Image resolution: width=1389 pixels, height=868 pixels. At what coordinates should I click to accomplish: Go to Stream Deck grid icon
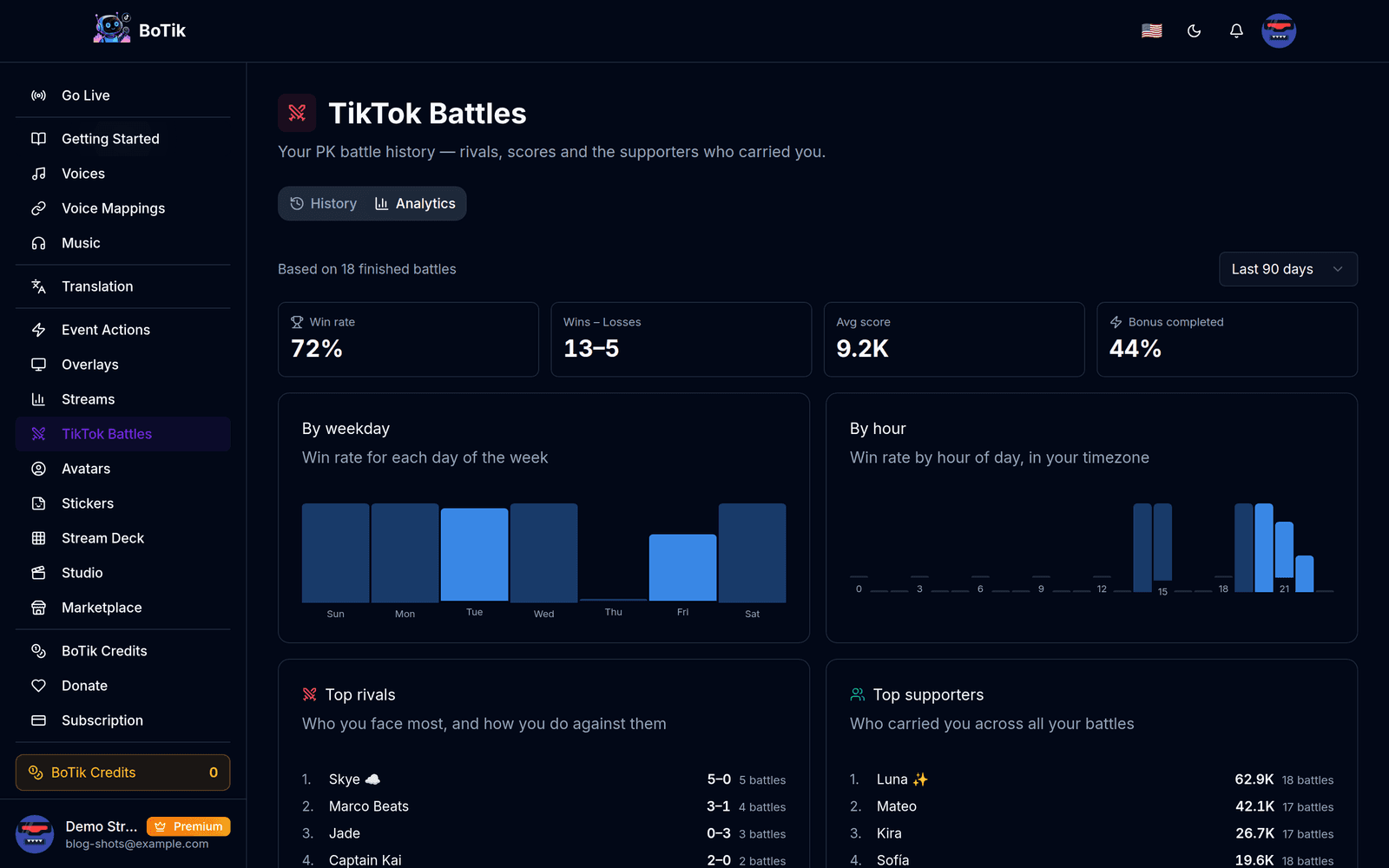(x=38, y=538)
